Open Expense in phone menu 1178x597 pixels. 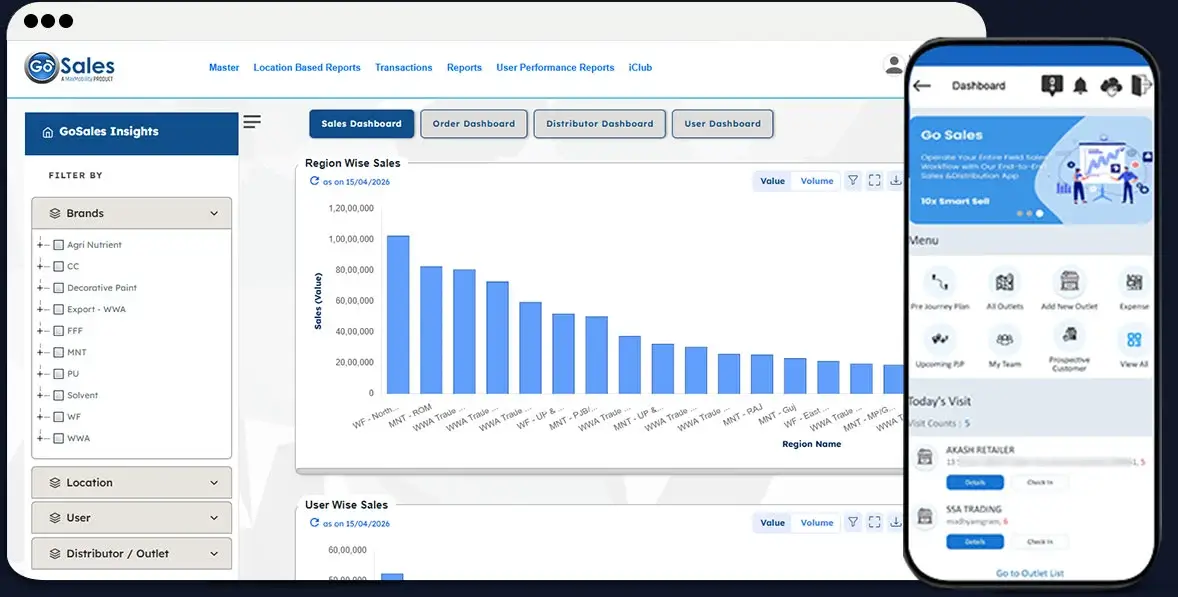(x=1134, y=289)
